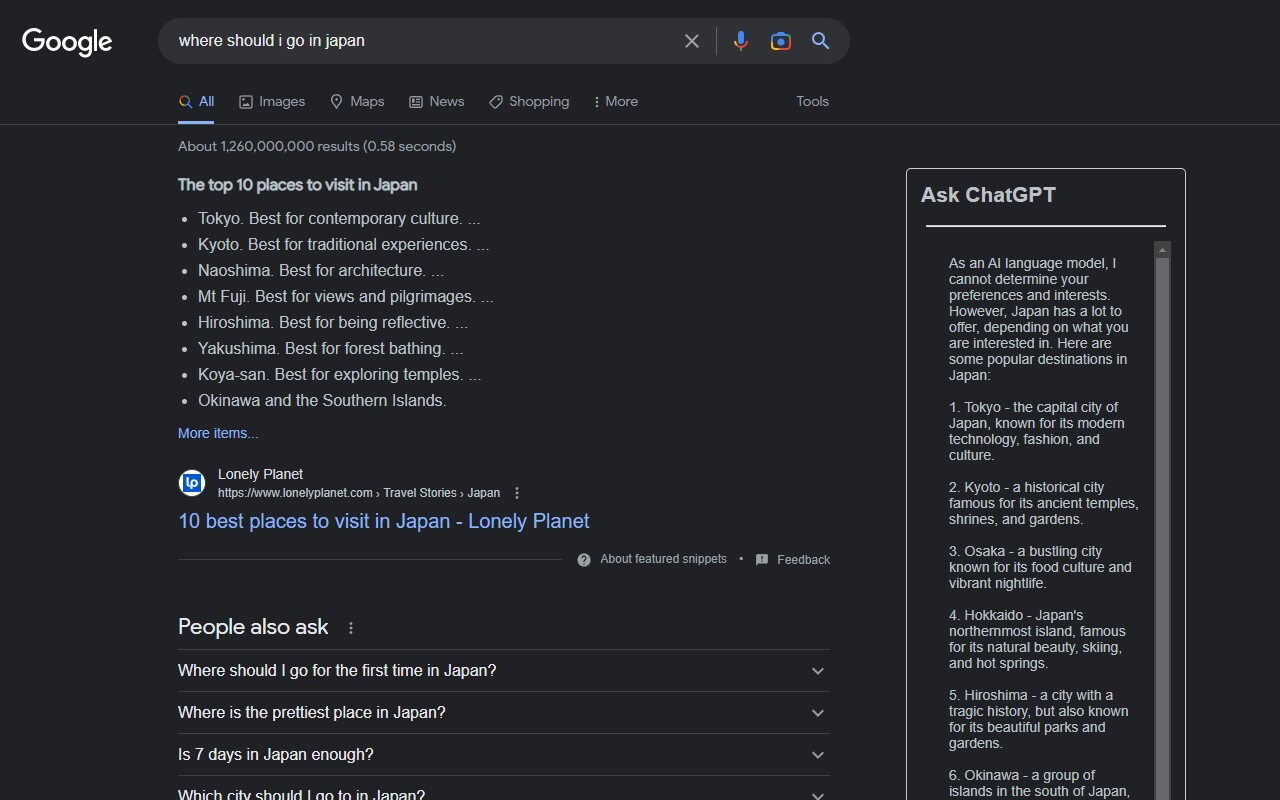Click ChatGPT's As an AI language model intro
The width and height of the screenshot is (1280, 800).
[x=1038, y=319]
